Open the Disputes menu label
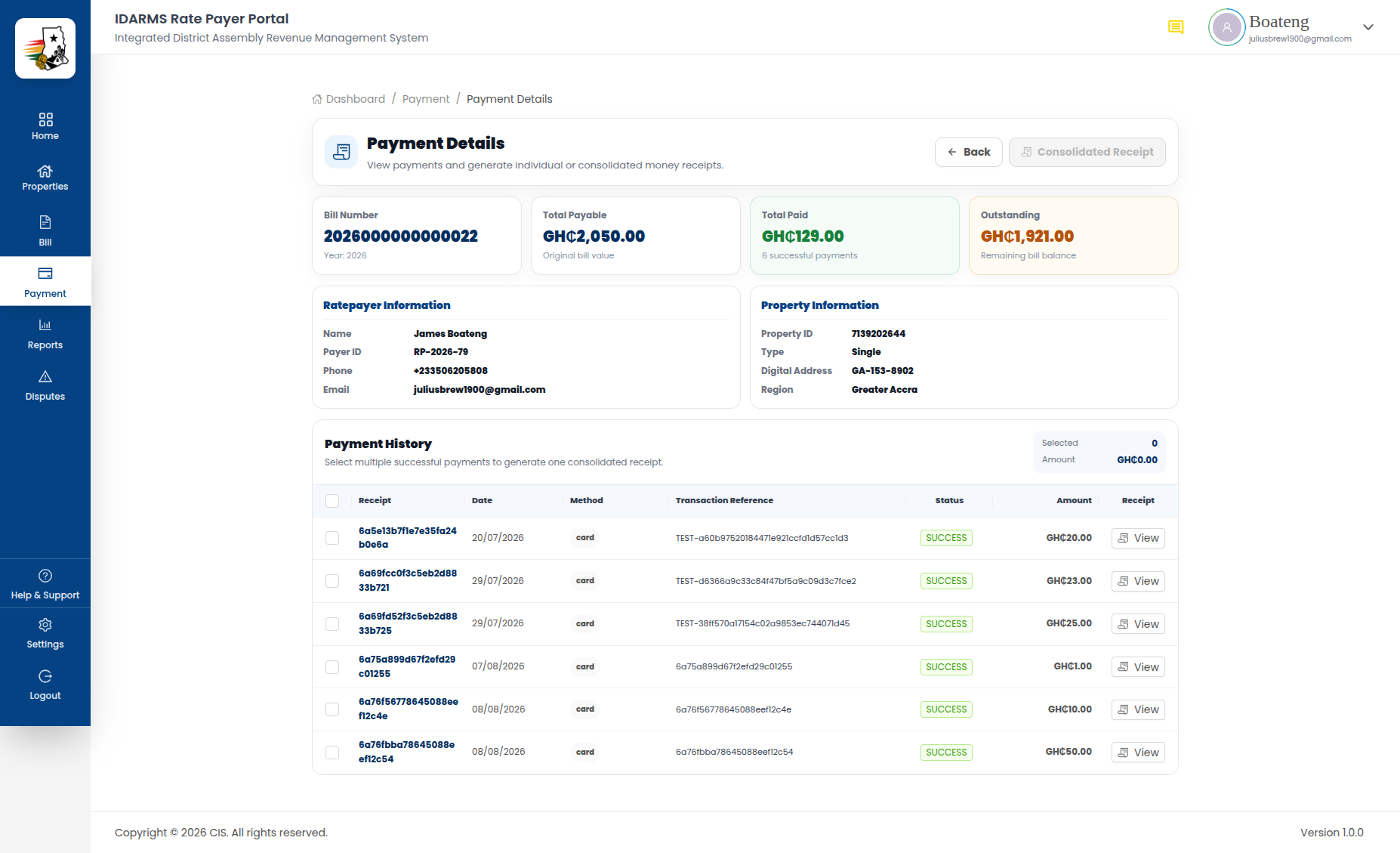The width and height of the screenshot is (1400, 853). click(x=45, y=397)
